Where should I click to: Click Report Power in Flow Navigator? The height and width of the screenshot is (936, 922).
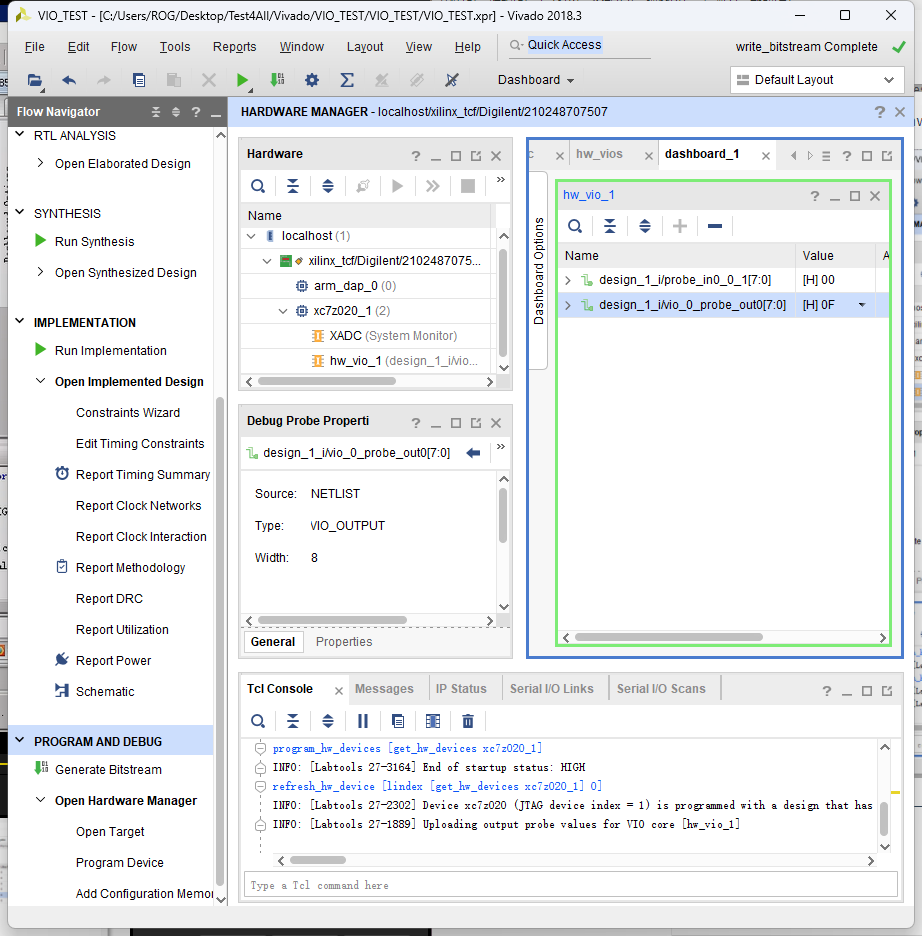[113, 661]
